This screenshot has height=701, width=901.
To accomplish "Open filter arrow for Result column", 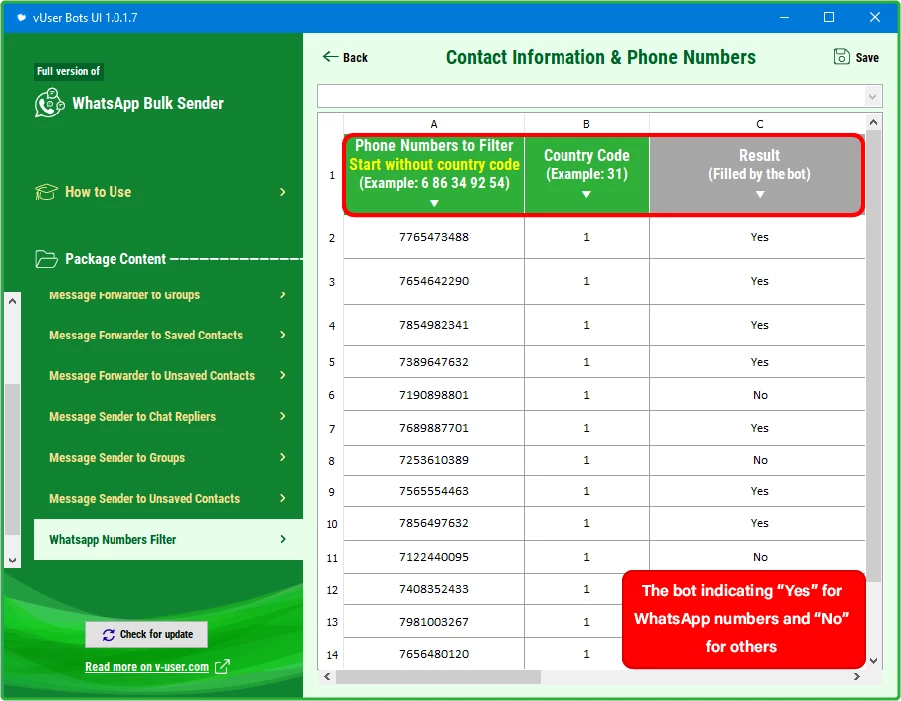I will 760,194.
